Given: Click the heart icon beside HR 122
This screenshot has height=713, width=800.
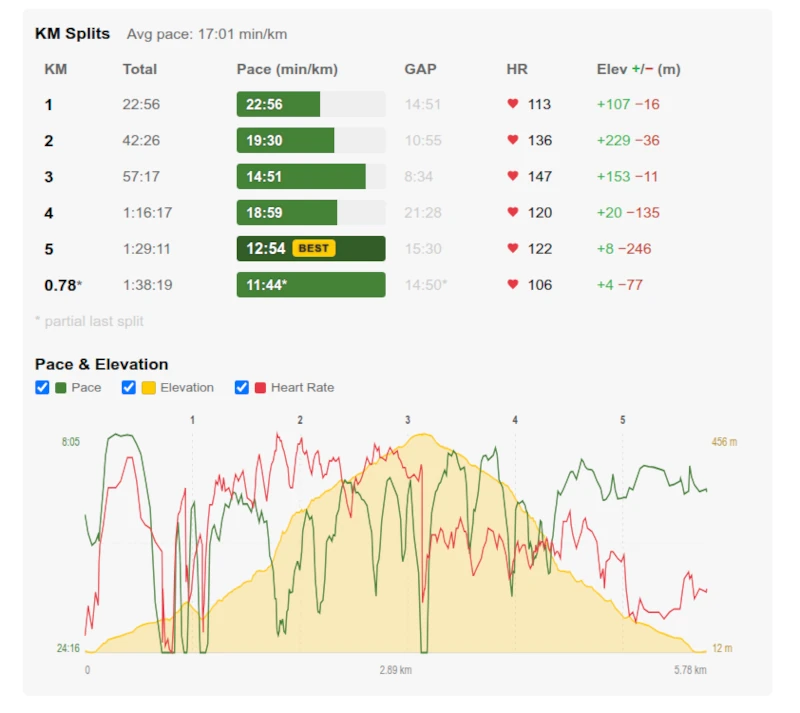Looking at the screenshot, I should [513, 249].
